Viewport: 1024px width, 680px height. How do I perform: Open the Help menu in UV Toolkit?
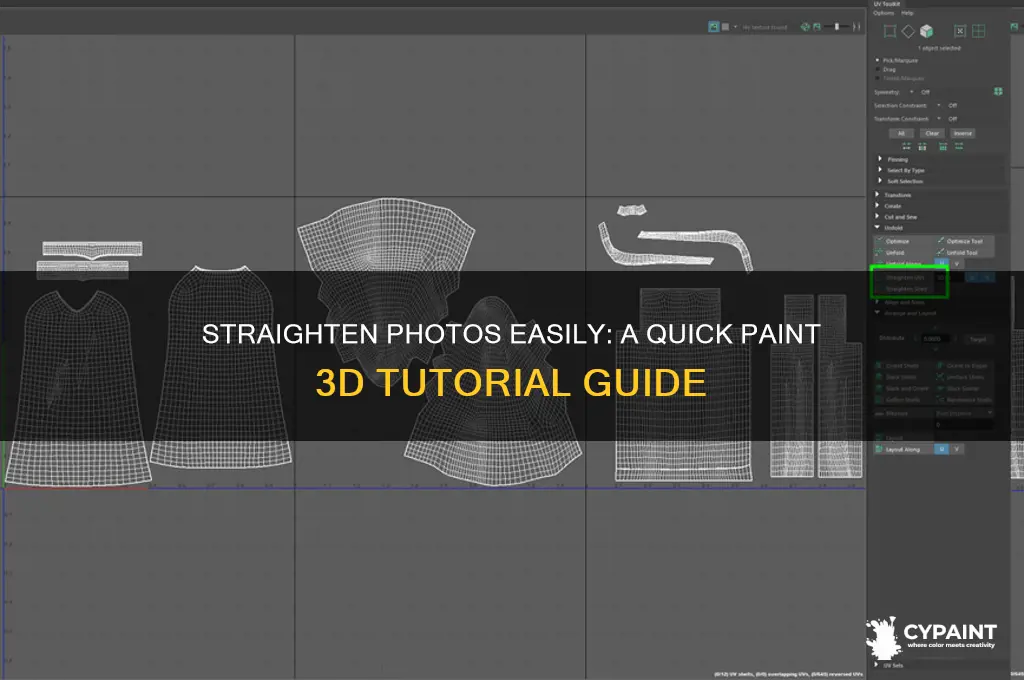point(907,13)
